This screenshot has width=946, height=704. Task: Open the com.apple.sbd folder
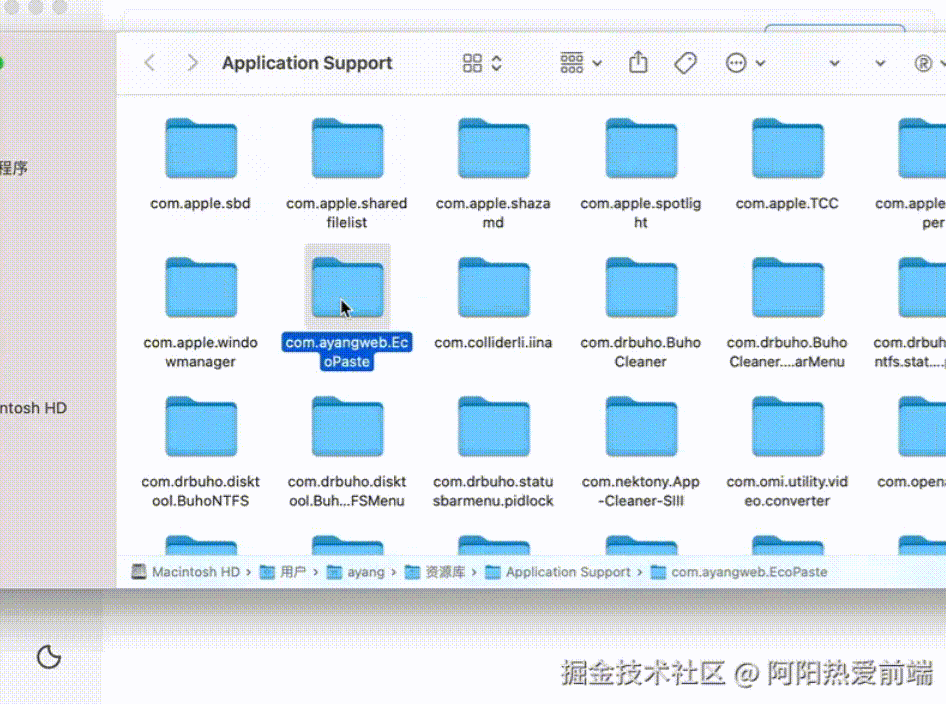[x=201, y=148]
